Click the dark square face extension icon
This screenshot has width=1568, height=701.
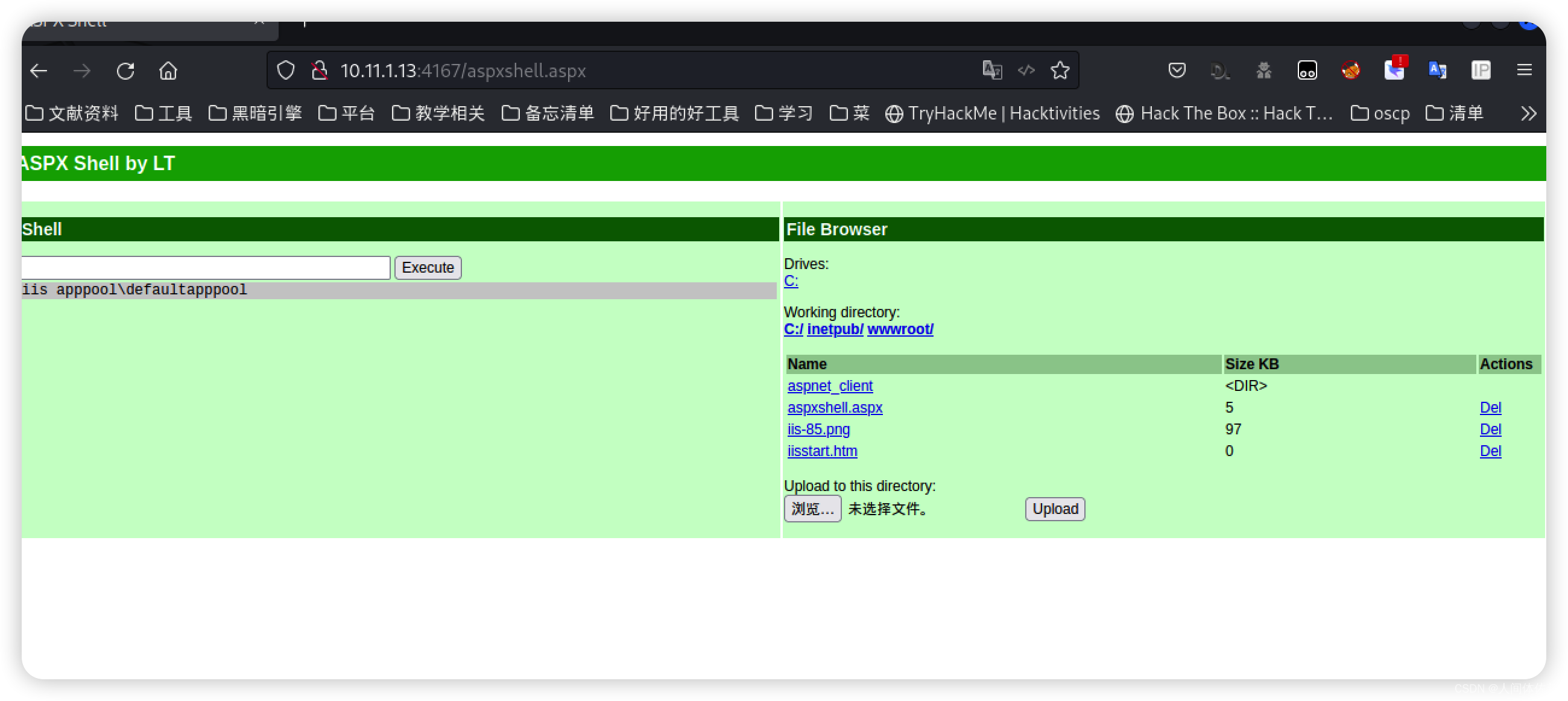pos(1307,70)
